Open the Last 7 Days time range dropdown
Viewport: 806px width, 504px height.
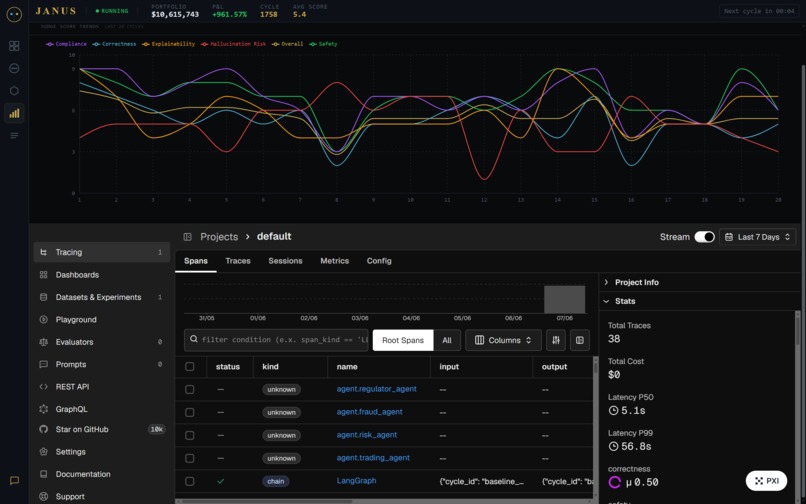[x=758, y=237]
